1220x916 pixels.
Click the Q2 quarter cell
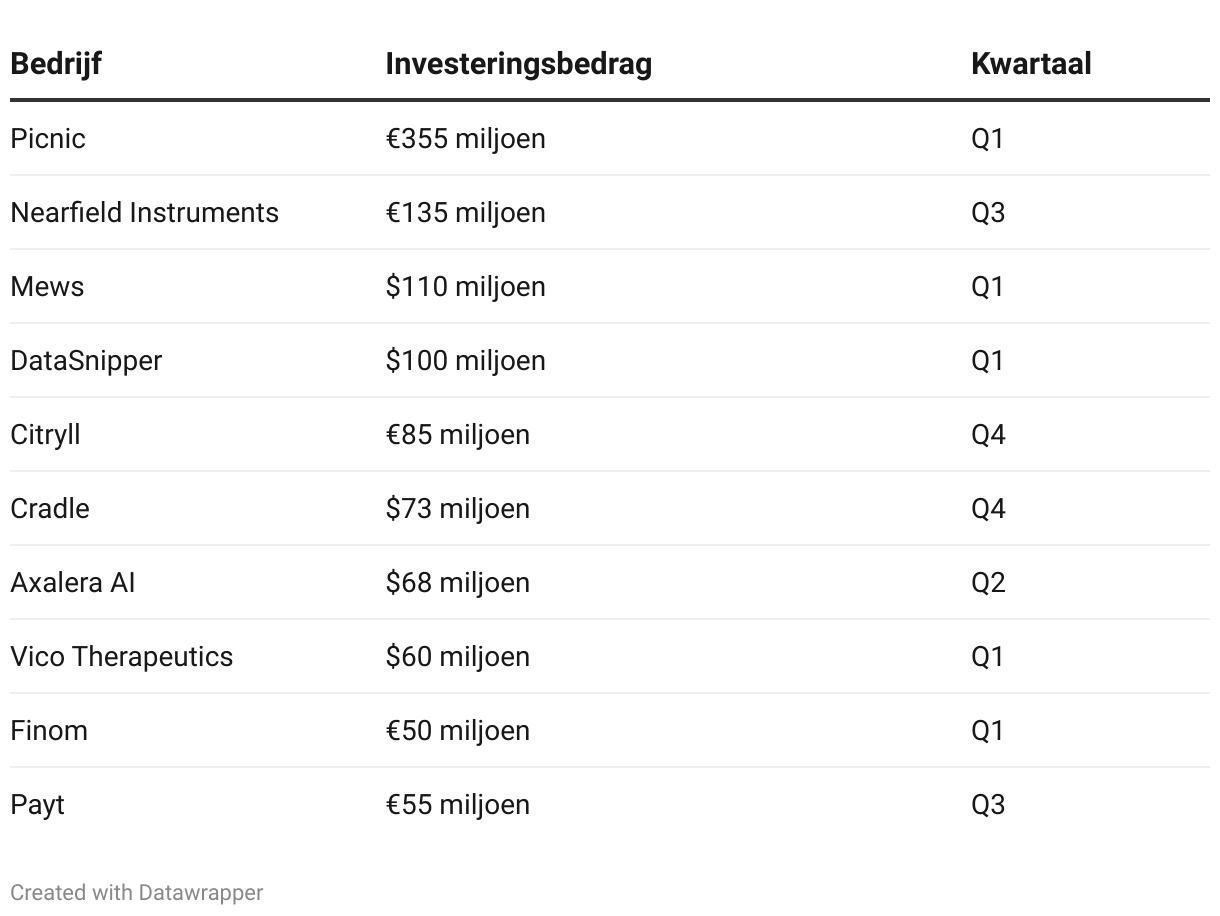point(987,582)
